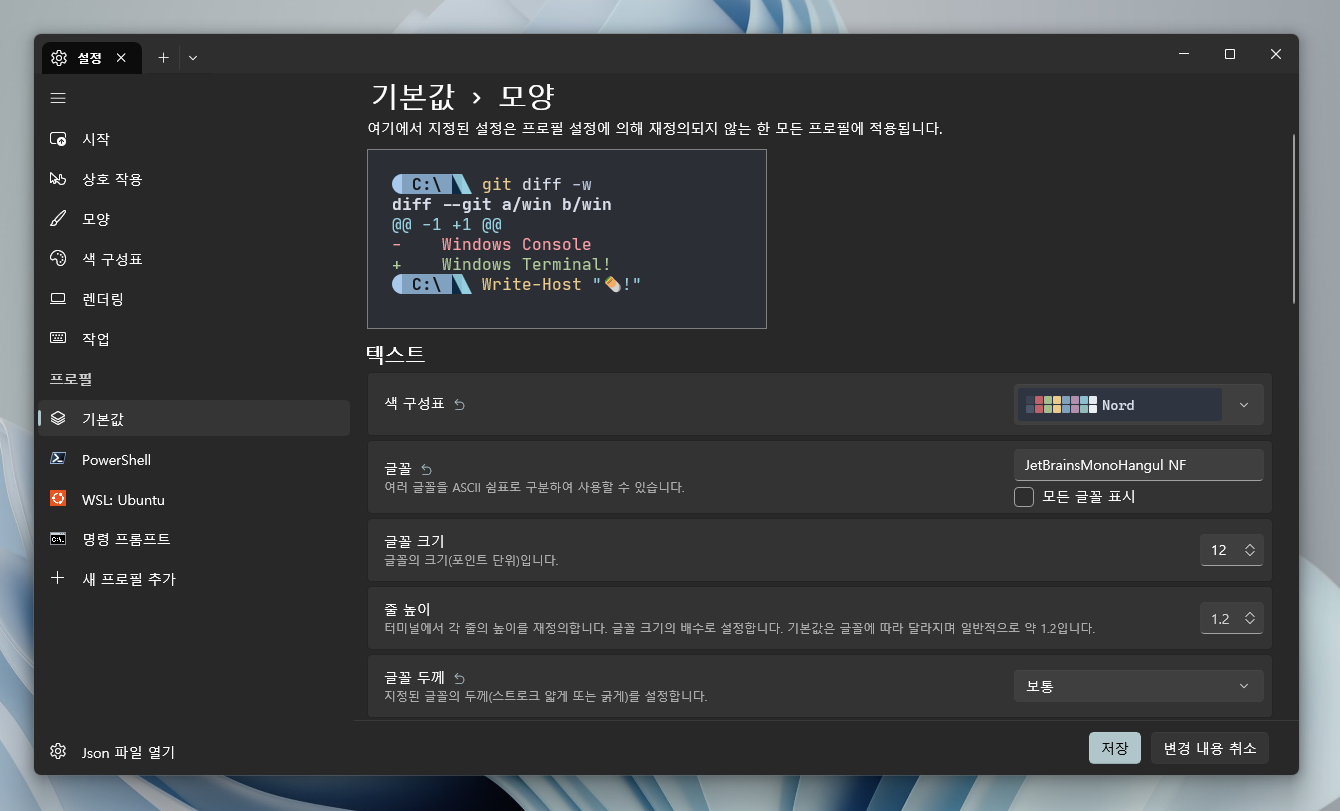The width and height of the screenshot is (1340, 811).
Task: Maximize the Terminal window
Action: (x=1230, y=54)
